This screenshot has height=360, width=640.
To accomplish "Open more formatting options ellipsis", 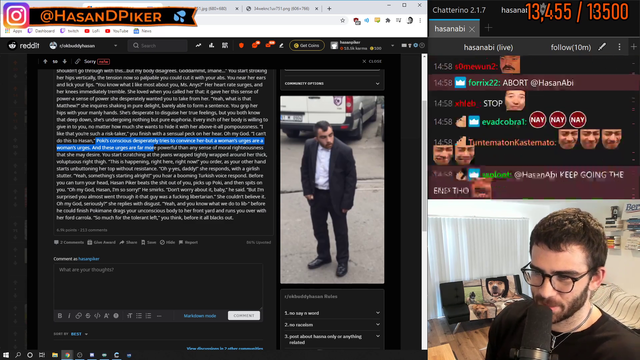I will click(x=159, y=316).
